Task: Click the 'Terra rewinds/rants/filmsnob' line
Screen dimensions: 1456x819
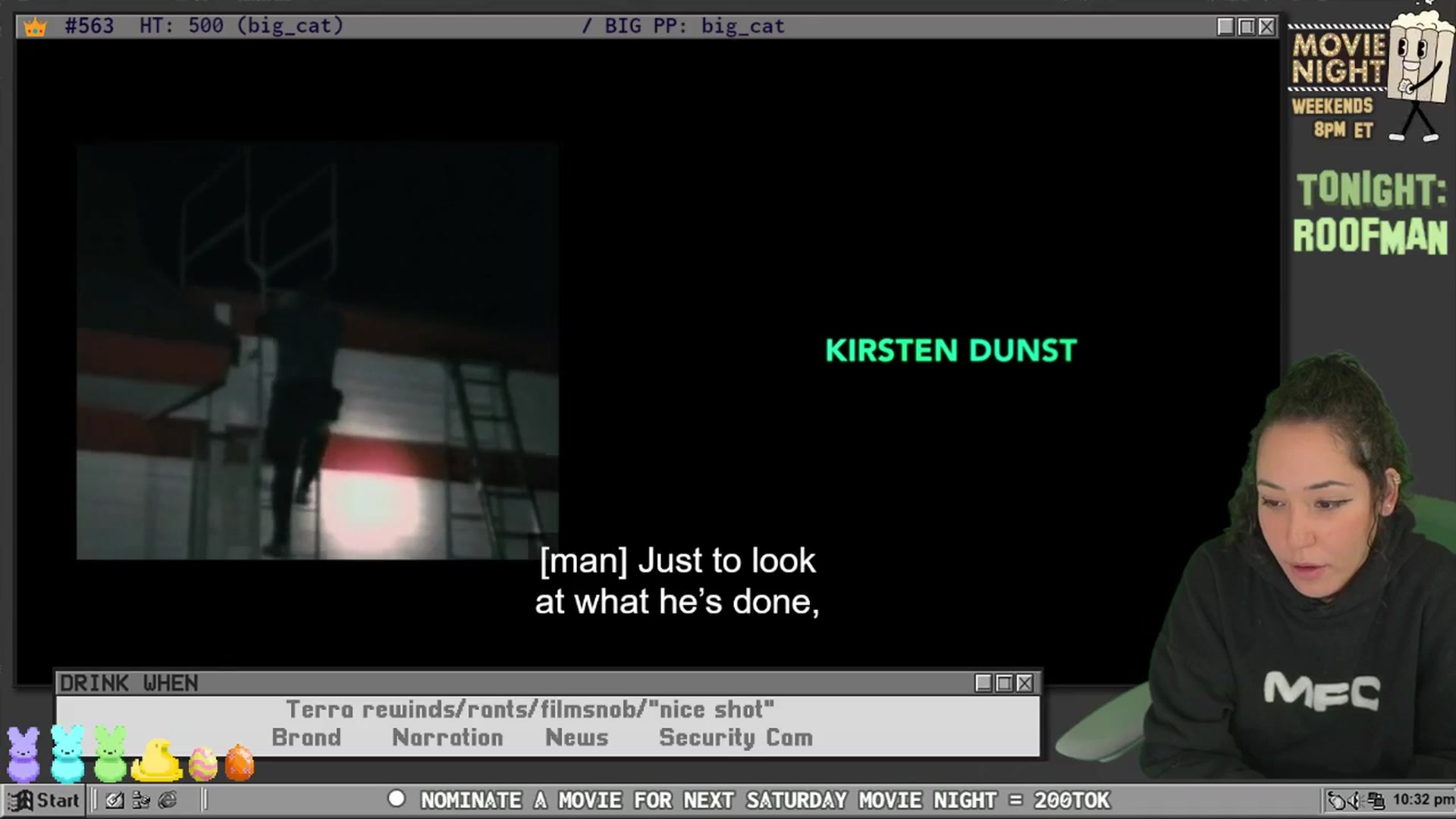Action: (530, 709)
